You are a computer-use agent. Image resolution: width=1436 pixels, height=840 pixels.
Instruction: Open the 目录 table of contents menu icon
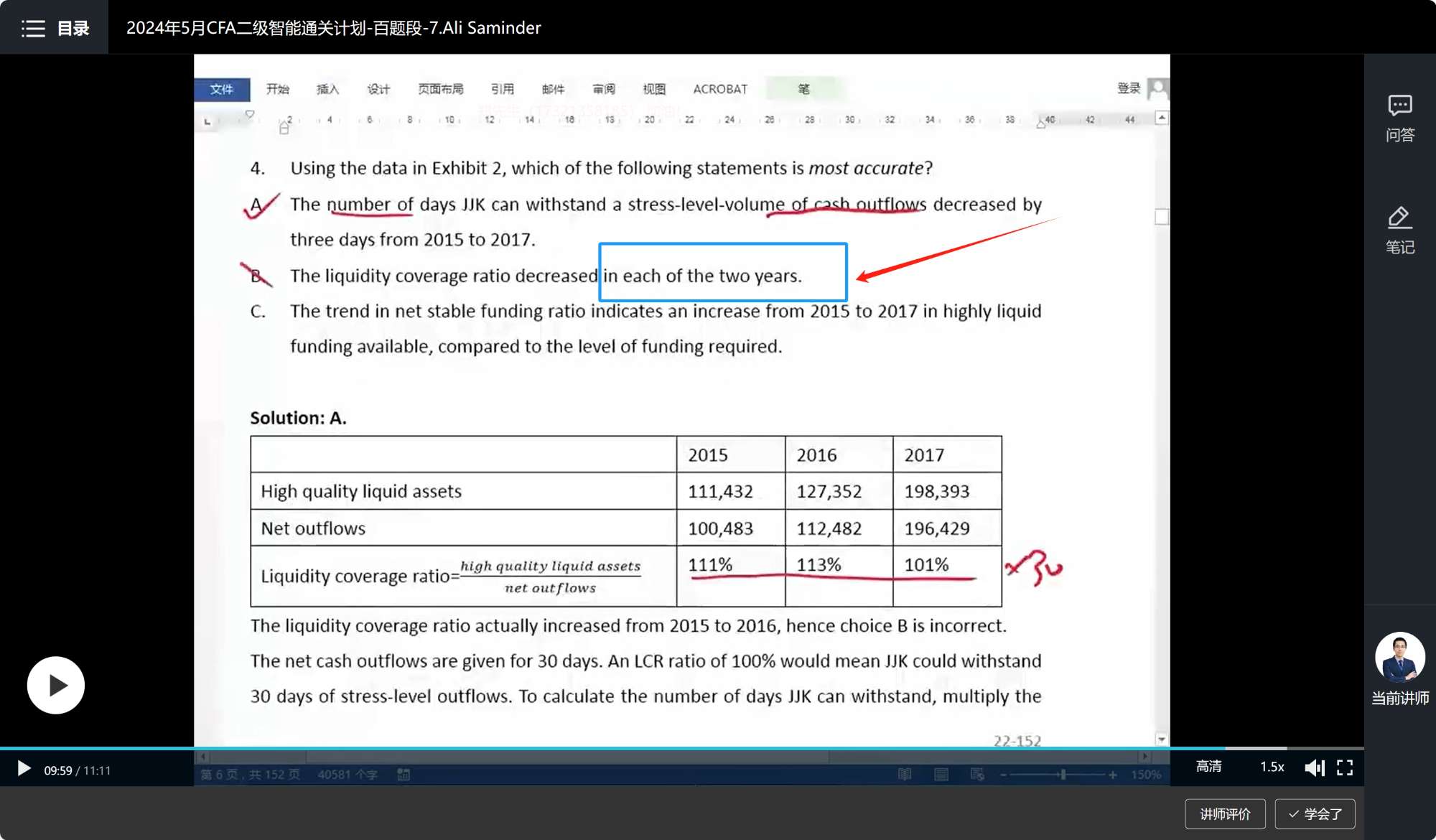(33, 28)
